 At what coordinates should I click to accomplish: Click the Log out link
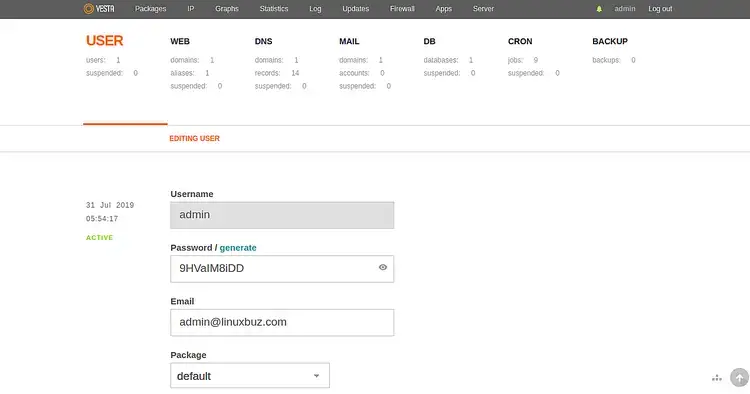coord(660,9)
